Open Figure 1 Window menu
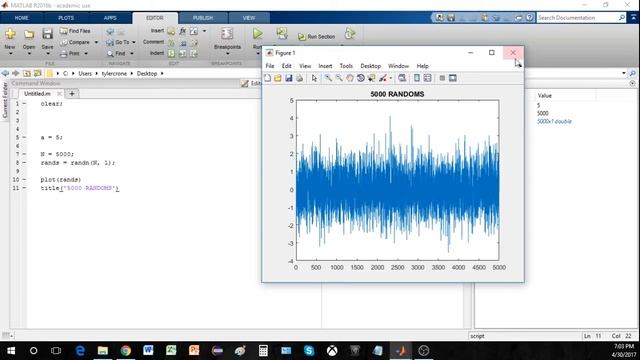640x360 pixels. [398, 66]
